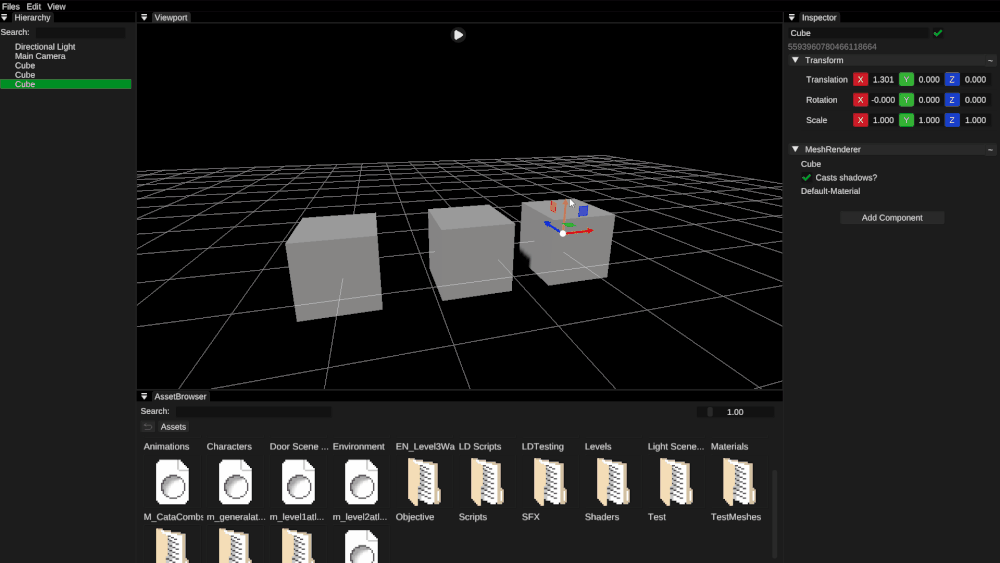Screen dimensions: 1000x563
Task: Toggle the Casts shadows checkbox
Action: (807, 178)
